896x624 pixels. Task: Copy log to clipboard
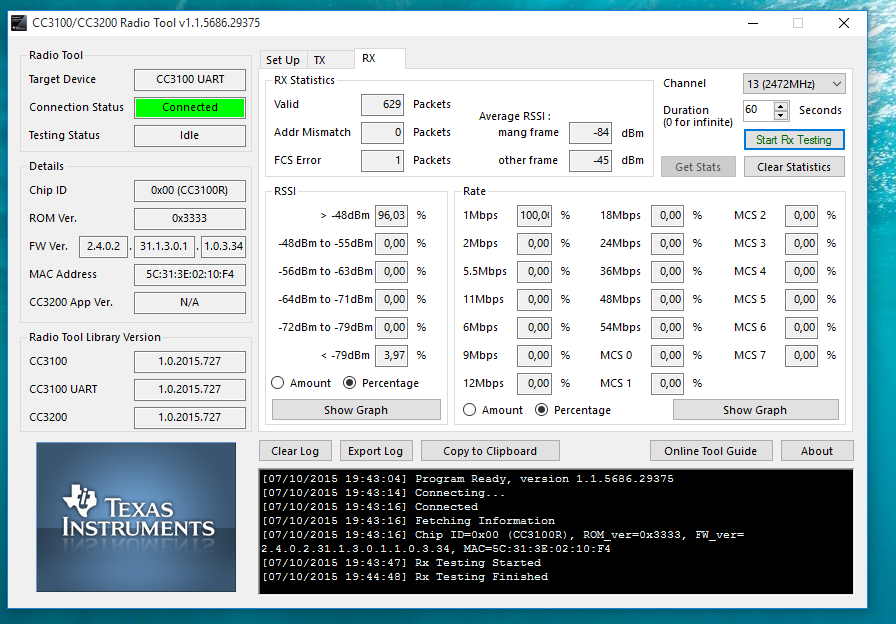click(490, 451)
